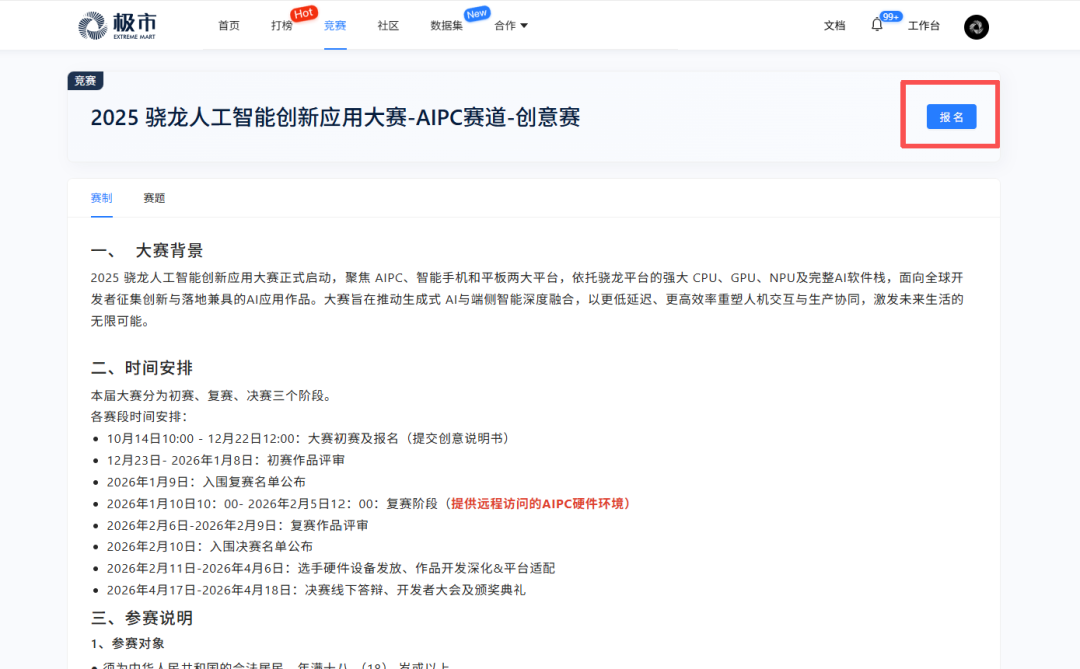Click the line 10月14日10:00 - 12月22日12:00 大赛初赛及报名
This screenshot has width=1080, height=669.
pos(307,438)
